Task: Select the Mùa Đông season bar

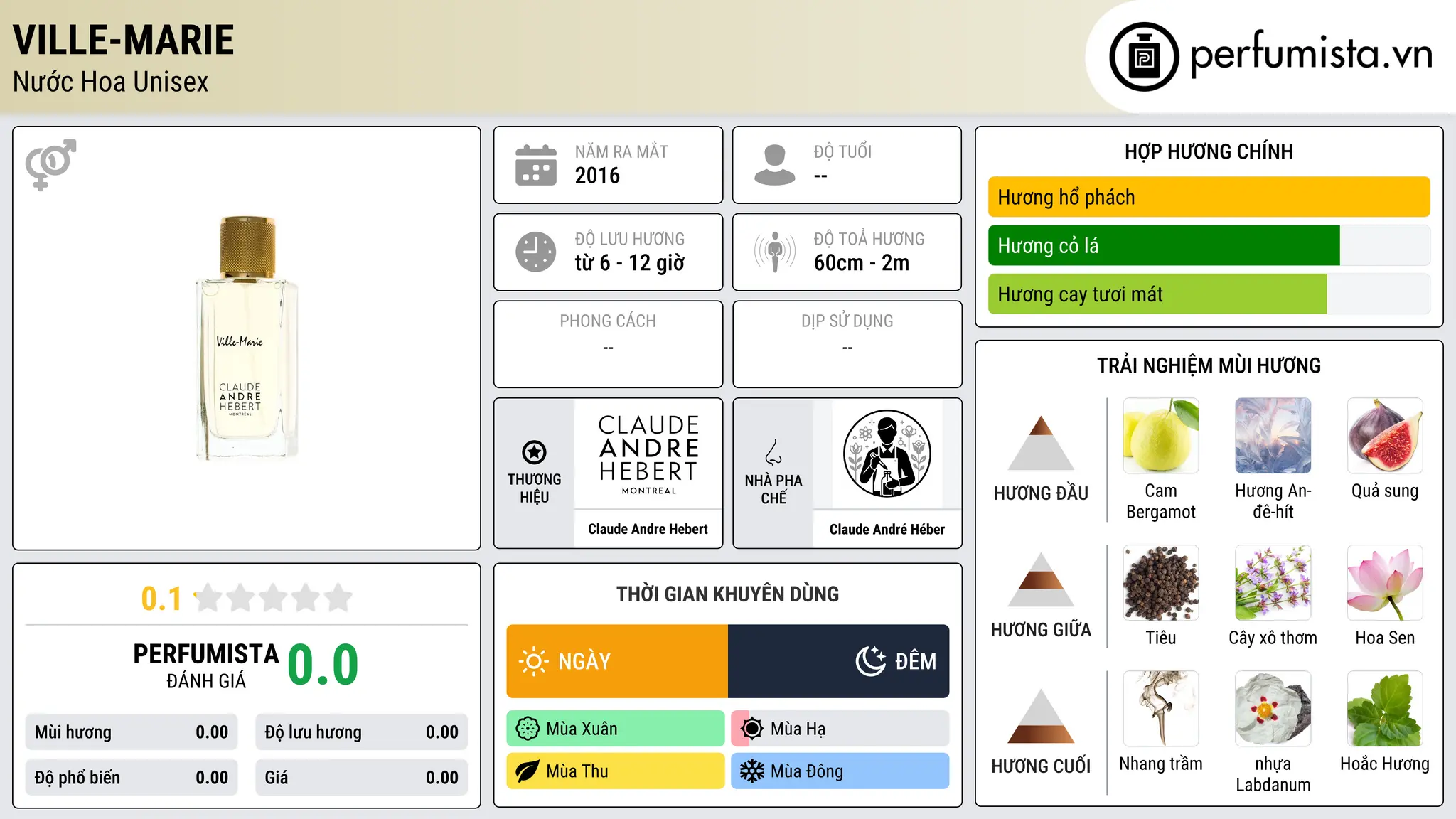Action: coord(840,771)
